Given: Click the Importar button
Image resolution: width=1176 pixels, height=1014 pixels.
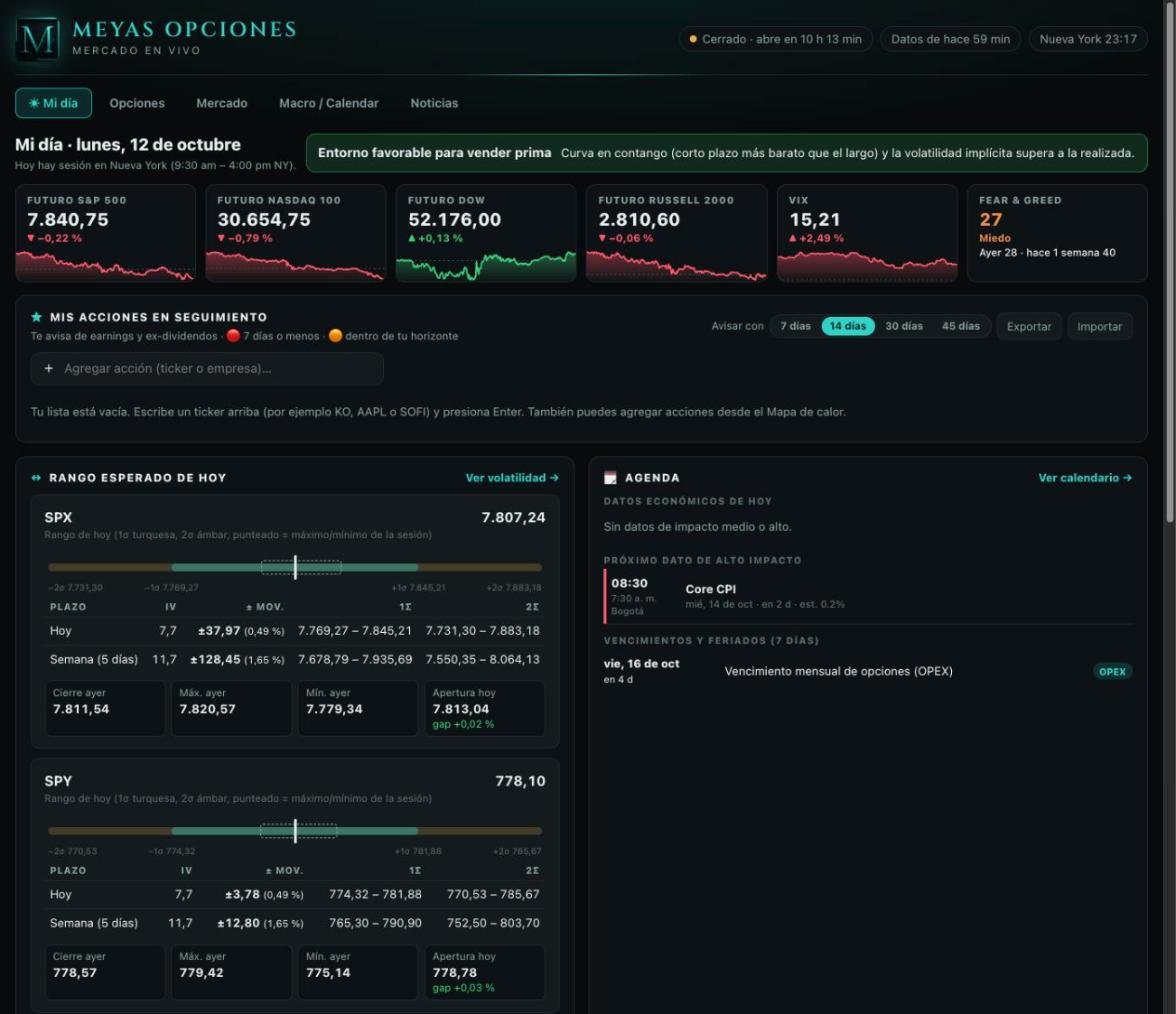Looking at the screenshot, I should pyautogui.click(x=1099, y=326).
